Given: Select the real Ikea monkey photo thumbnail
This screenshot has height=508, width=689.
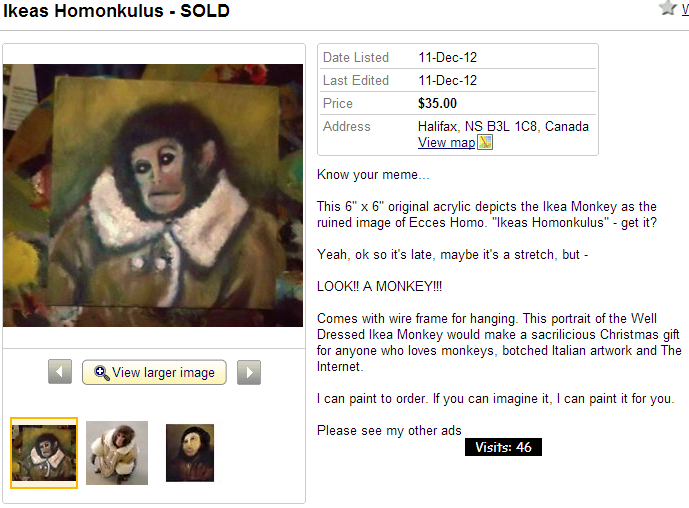Looking at the screenshot, I should point(117,453).
